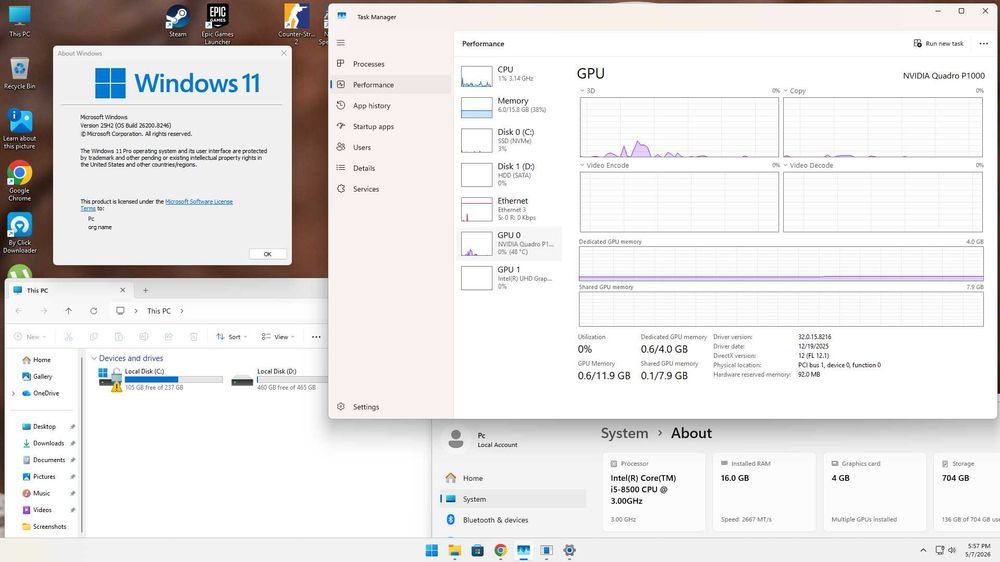This screenshot has height=562, width=1000.
Task: Open the New dropdown in File Explorer
Action: click(30, 337)
